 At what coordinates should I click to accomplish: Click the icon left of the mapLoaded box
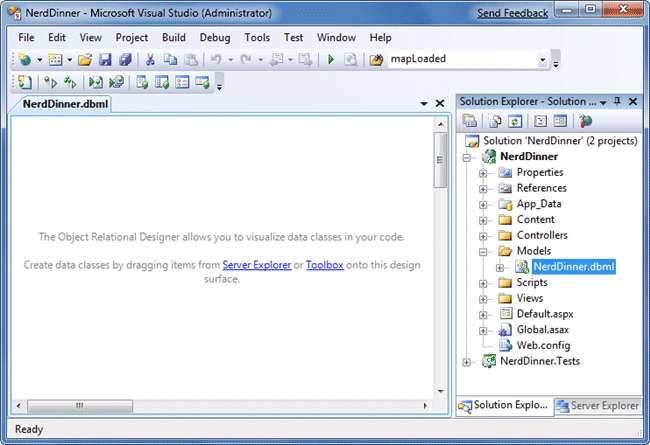point(376,60)
